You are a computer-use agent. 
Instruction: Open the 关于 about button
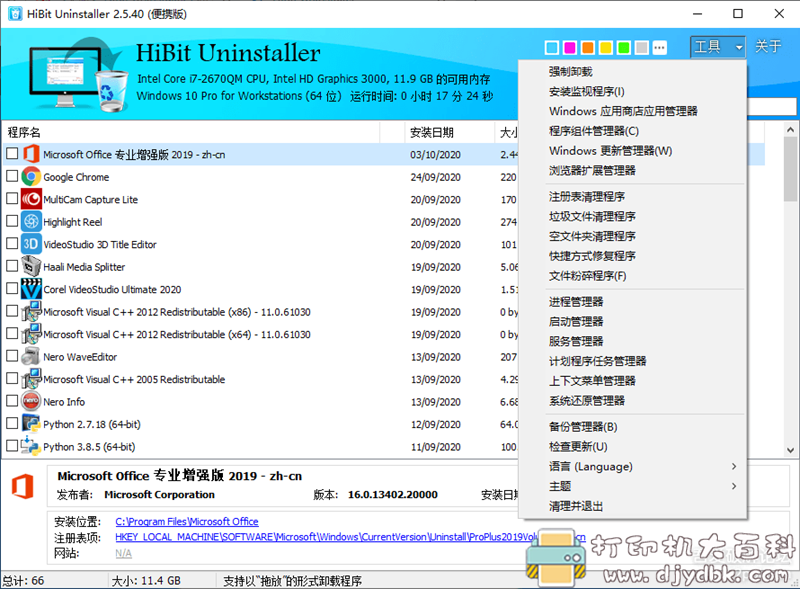pyautogui.click(x=768, y=46)
